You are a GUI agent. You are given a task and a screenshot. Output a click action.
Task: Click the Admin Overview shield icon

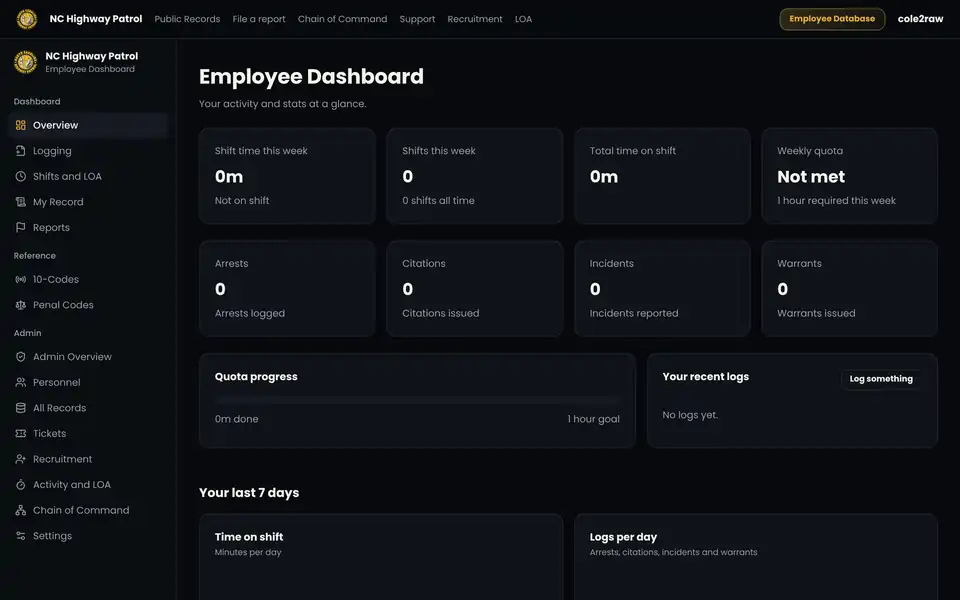pyautogui.click(x=21, y=356)
